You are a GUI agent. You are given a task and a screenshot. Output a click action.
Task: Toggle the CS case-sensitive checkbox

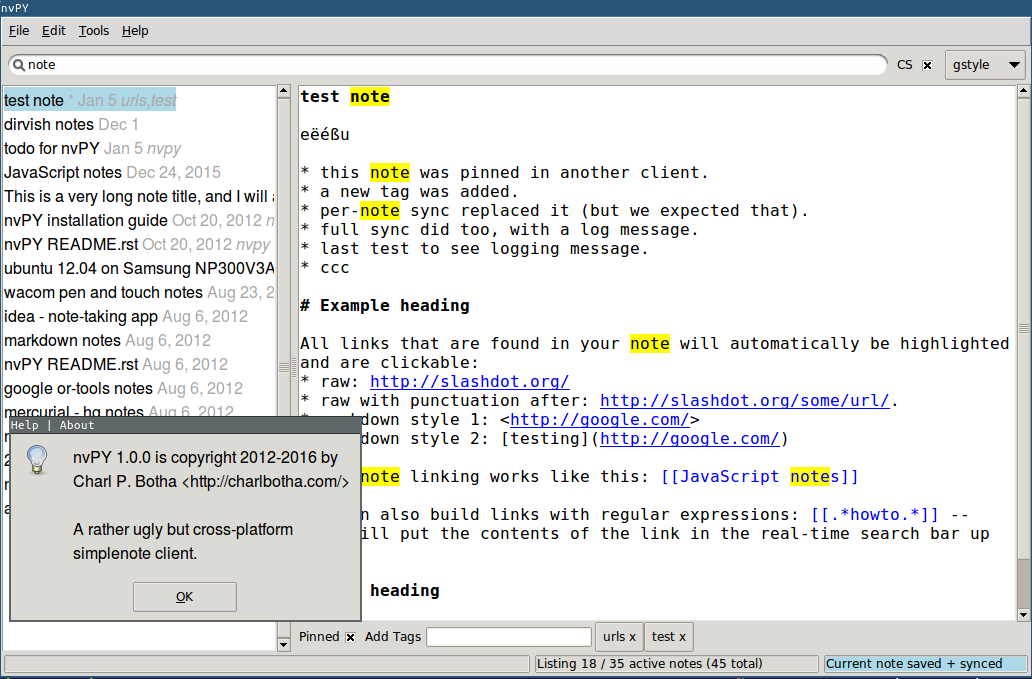click(x=927, y=65)
